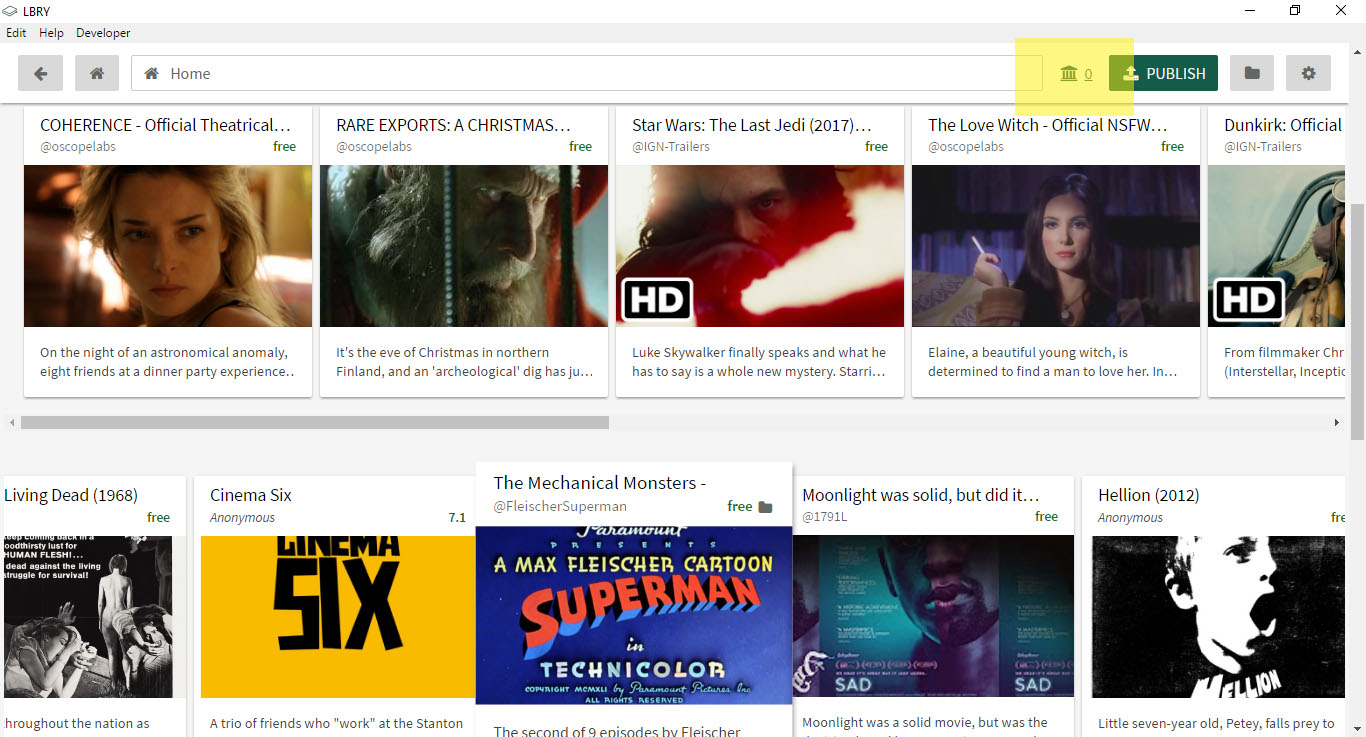Restore down the LBRY window
This screenshot has width=1366, height=737.
coord(1295,11)
